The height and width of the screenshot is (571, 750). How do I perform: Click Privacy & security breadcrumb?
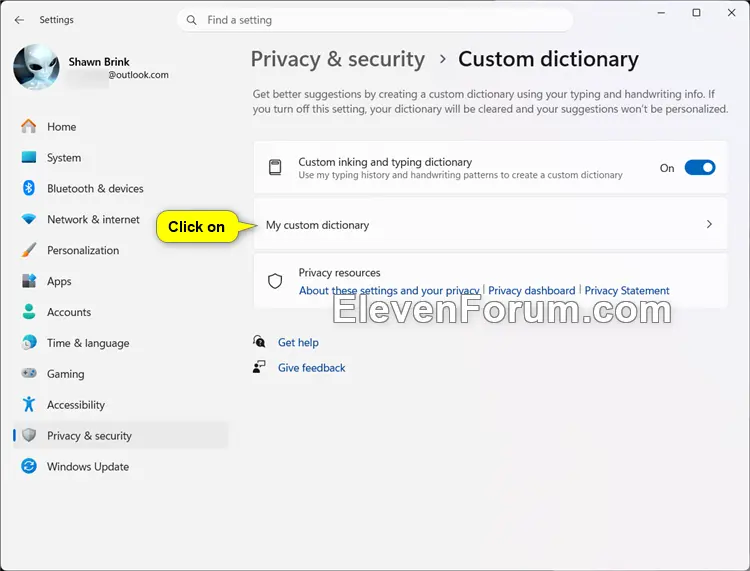(338, 59)
